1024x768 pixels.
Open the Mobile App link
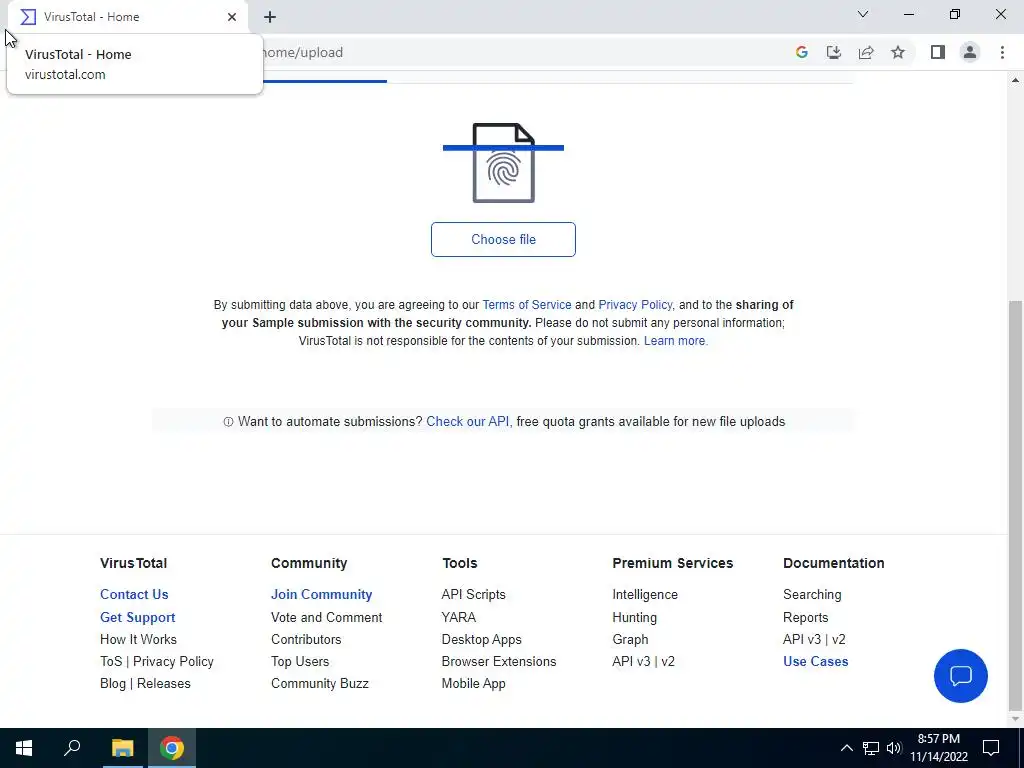(473, 684)
